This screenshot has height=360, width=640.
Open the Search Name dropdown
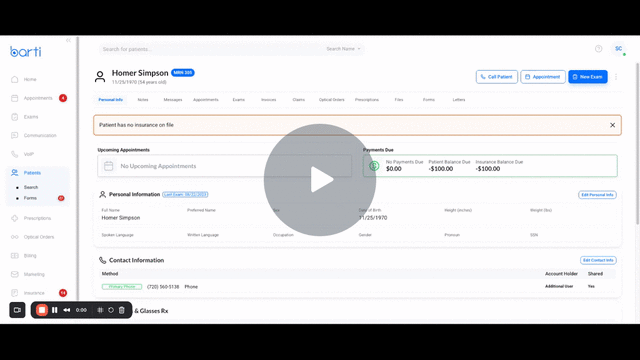point(343,49)
